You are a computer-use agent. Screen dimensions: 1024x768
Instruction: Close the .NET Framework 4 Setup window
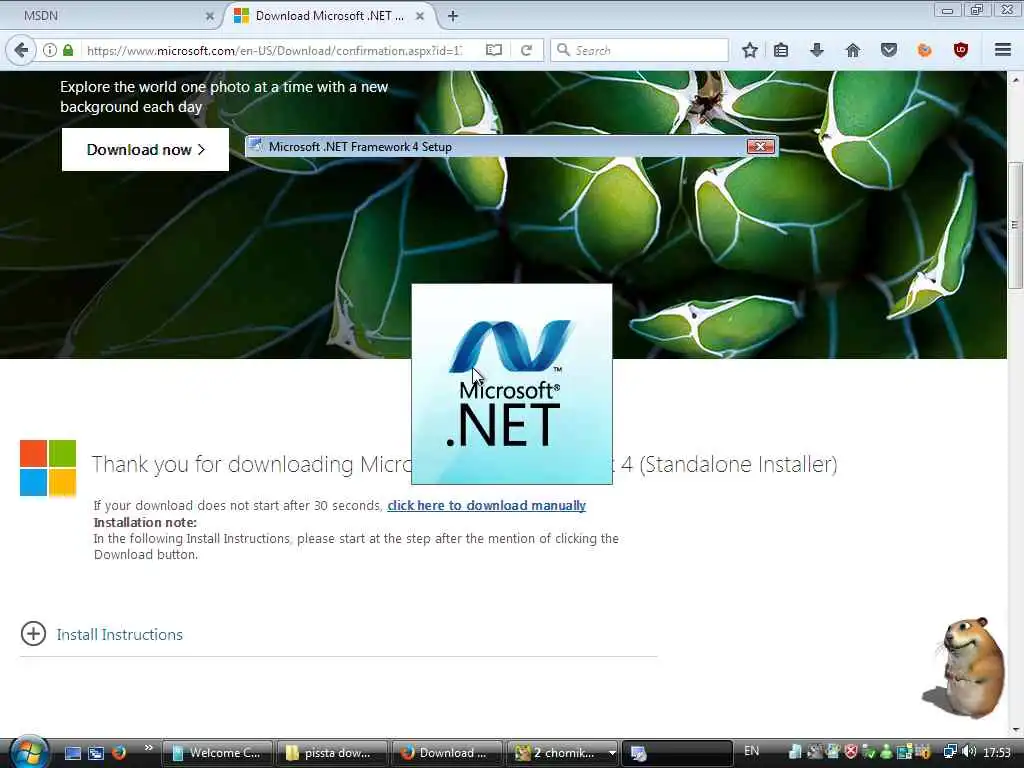point(760,146)
